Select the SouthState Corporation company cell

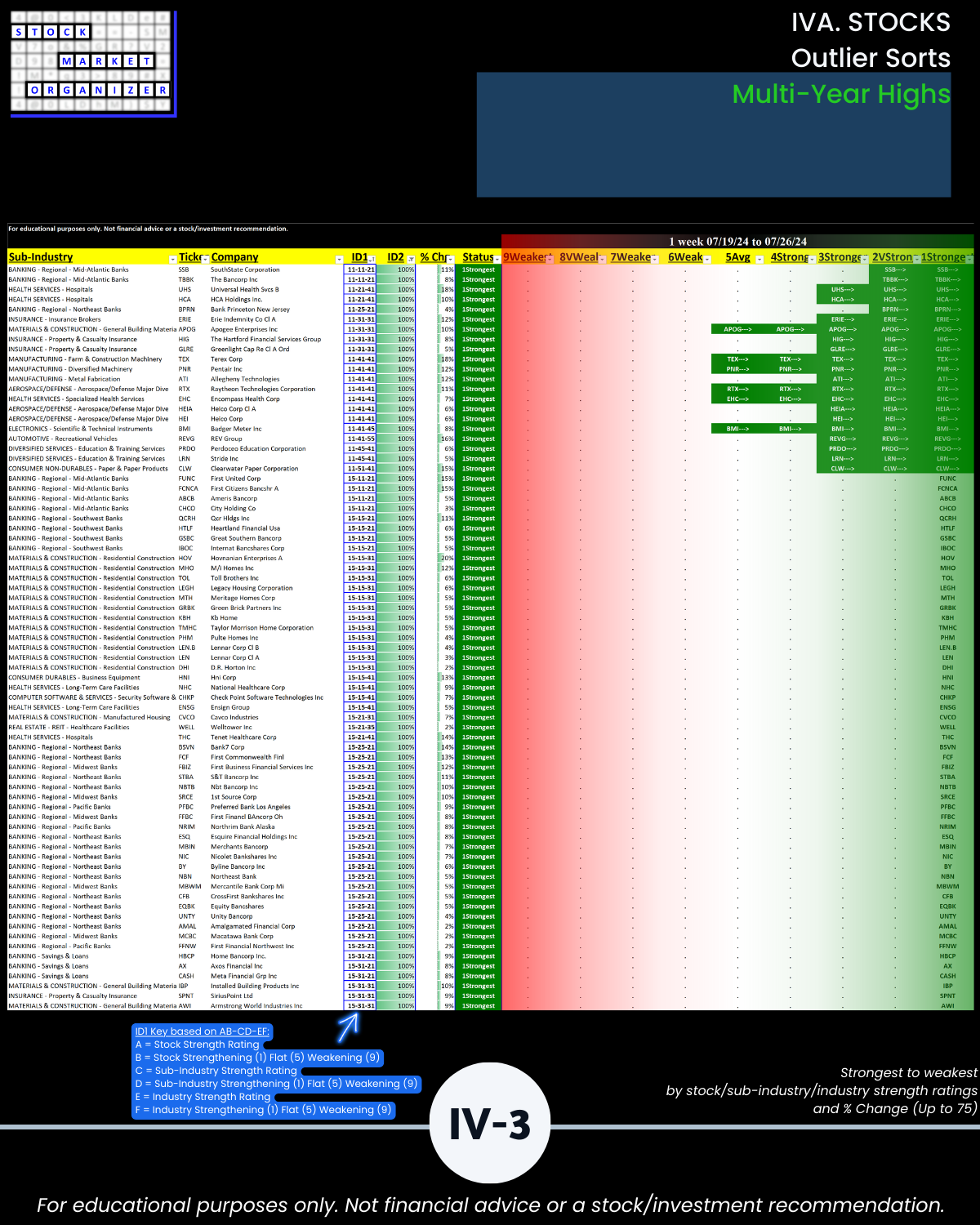pyautogui.click(x=276, y=269)
